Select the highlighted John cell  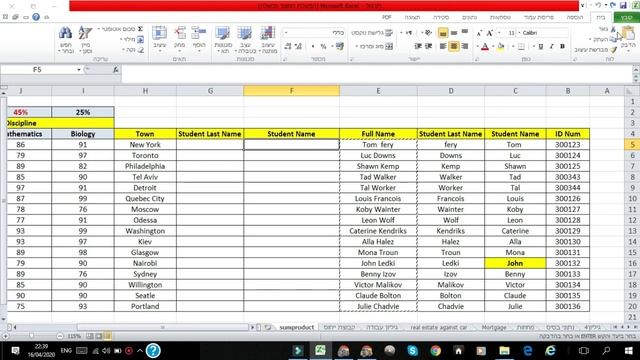(515, 263)
